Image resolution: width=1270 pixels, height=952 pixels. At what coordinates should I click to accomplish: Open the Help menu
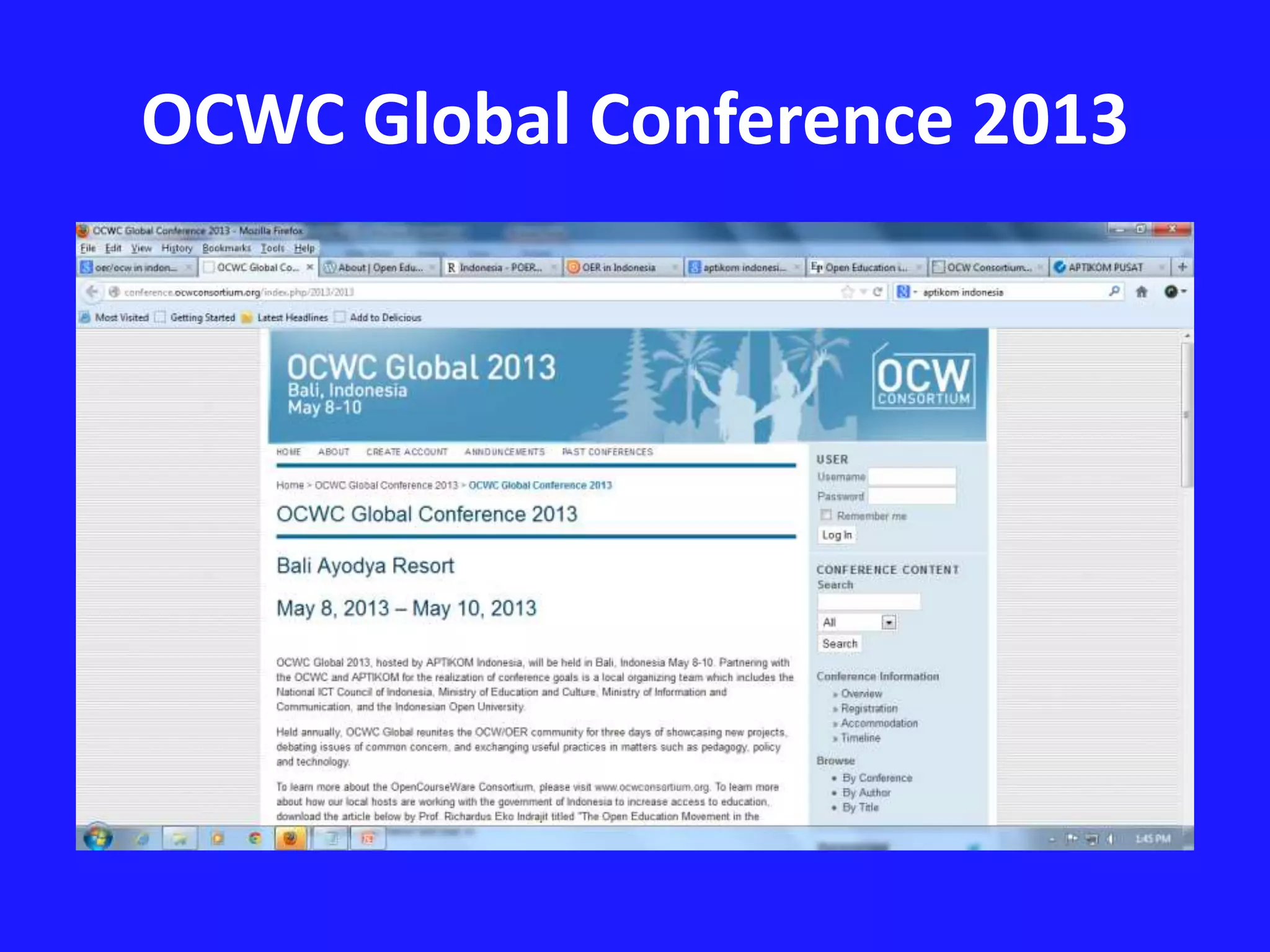pyautogui.click(x=304, y=249)
